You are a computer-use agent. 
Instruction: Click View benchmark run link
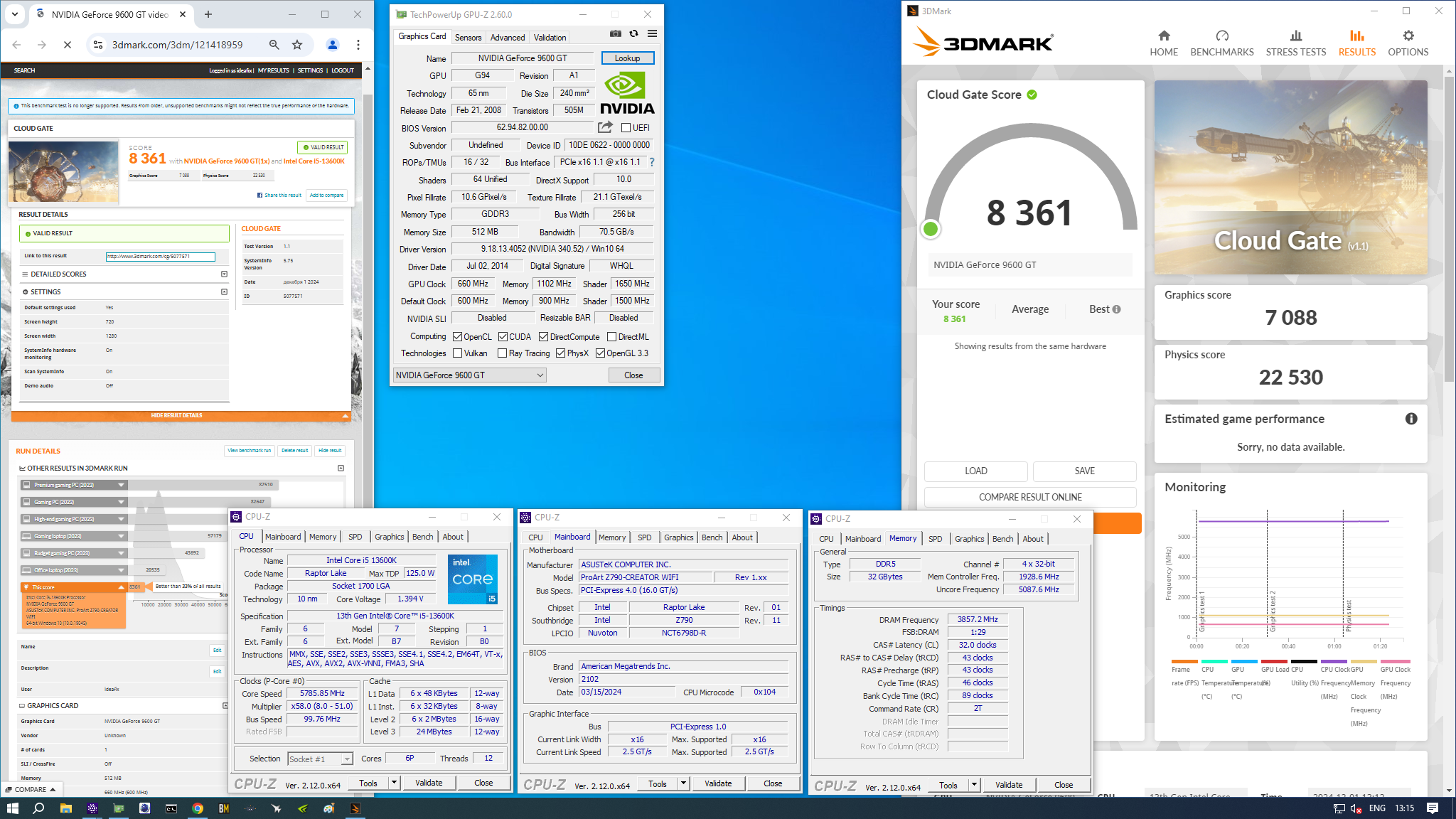pyautogui.click(x=250, y=451)
